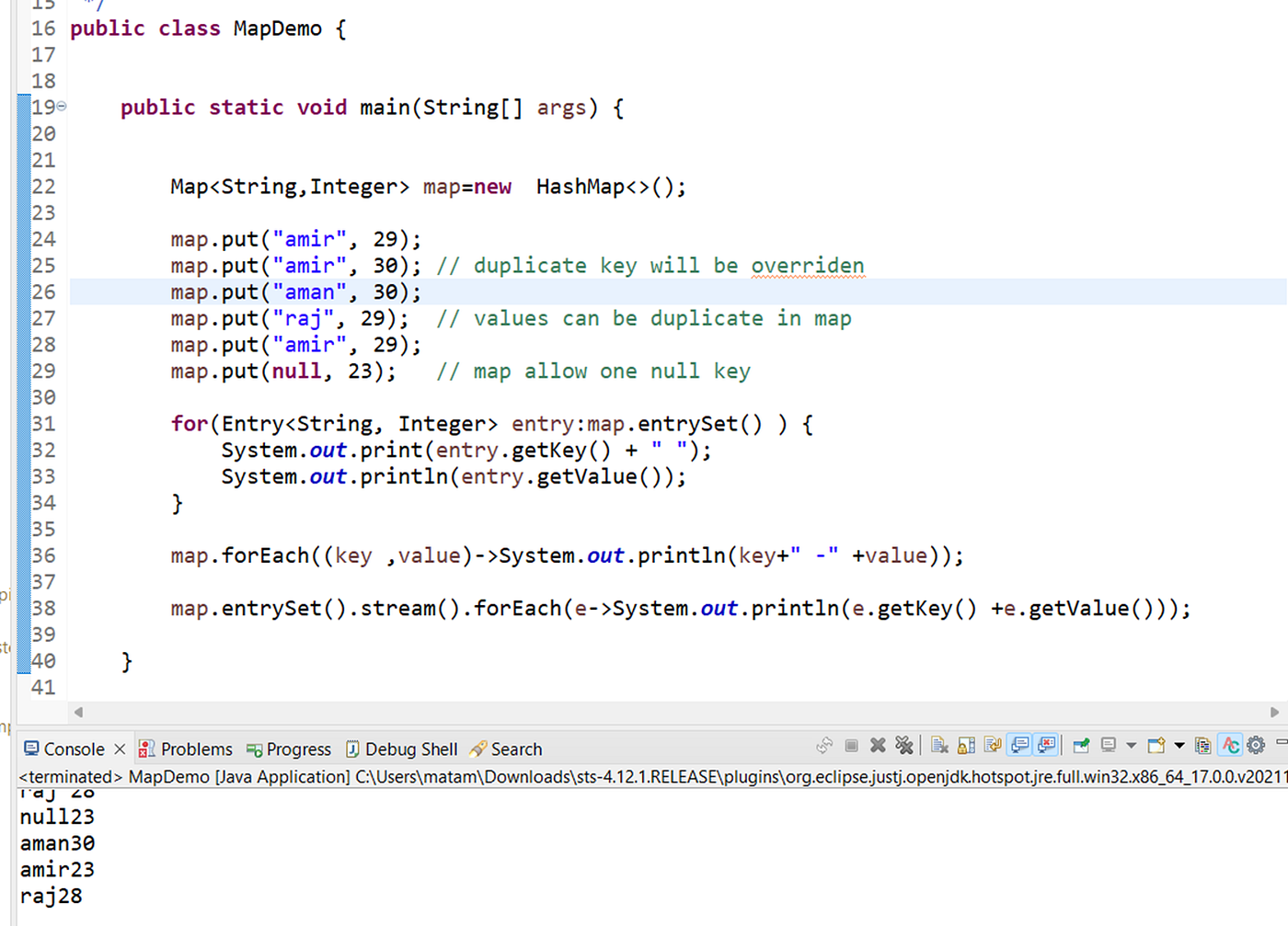The width and height of the screenshot is (1288, 926).
Task: Enable console scroll lock
Action: 966,745
